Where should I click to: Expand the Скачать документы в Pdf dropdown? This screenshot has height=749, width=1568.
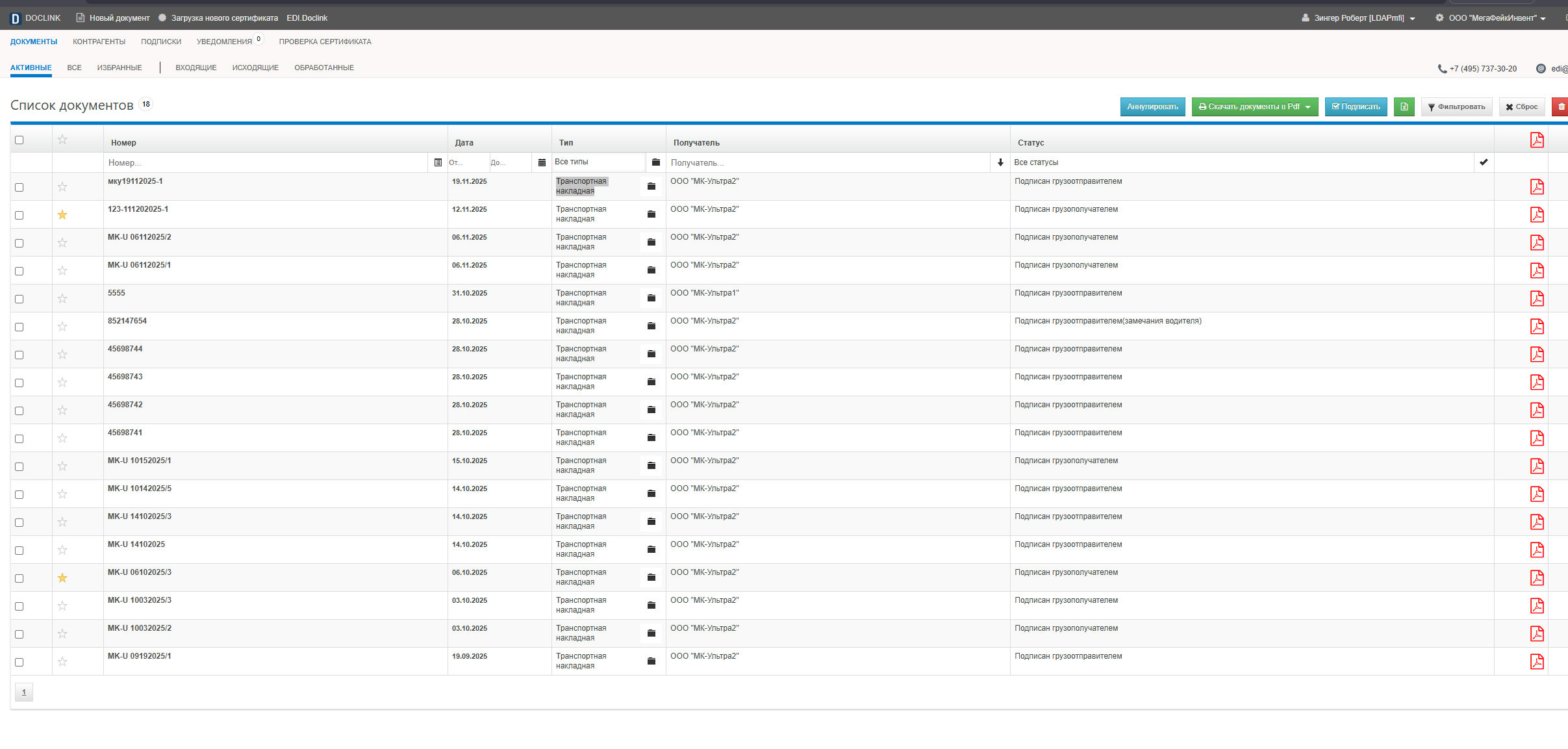point(1308,107)
